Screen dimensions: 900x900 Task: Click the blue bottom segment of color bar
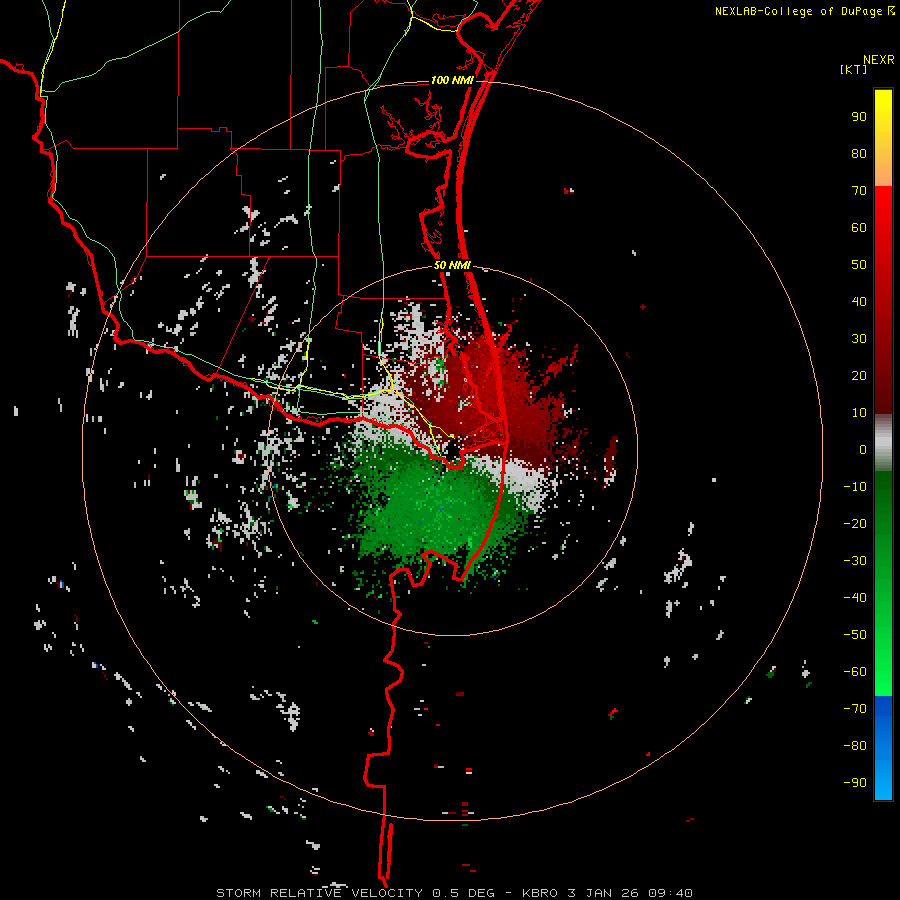(x=883, y=748)
